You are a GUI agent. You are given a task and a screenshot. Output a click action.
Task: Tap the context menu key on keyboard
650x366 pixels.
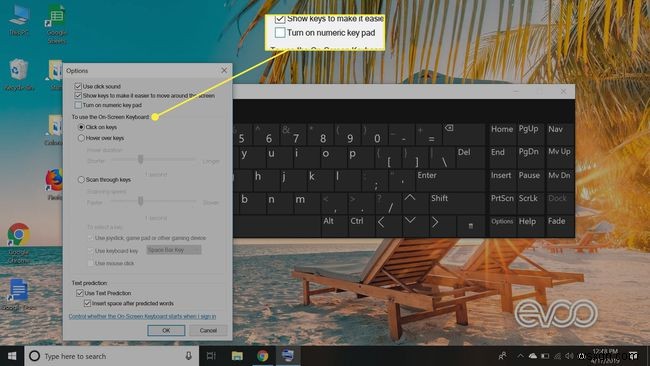(471, 226)
